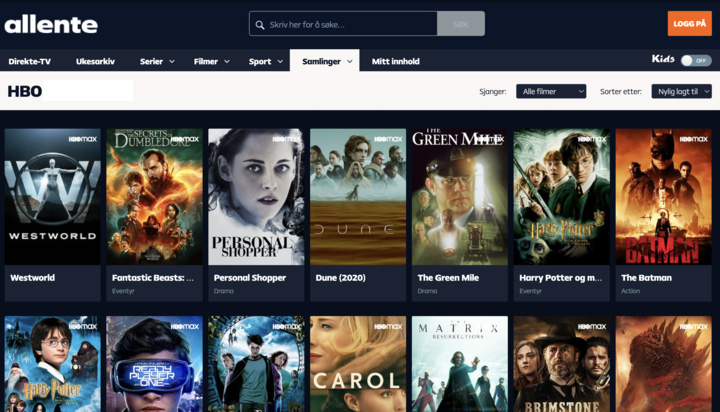The width and height of the screenshot is (720, 412).
Task: Click the Westworld title text
Action: tap(33, 277)
